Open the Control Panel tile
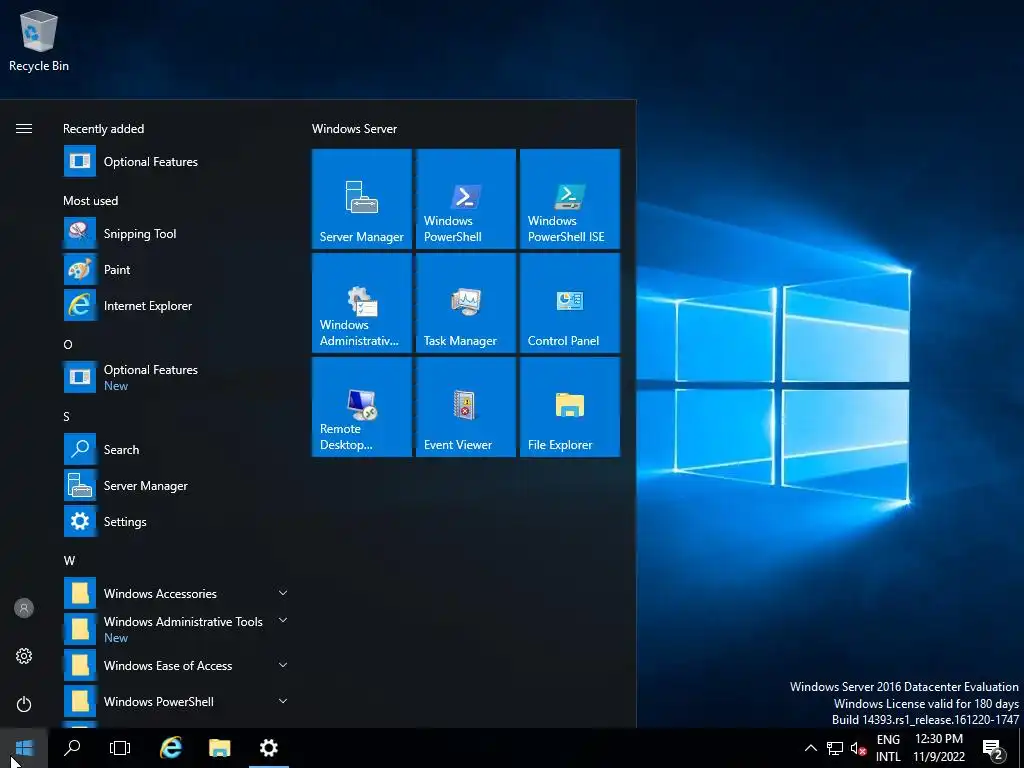The width and height of the screenshot is (1024, 768). click(569, 302)
